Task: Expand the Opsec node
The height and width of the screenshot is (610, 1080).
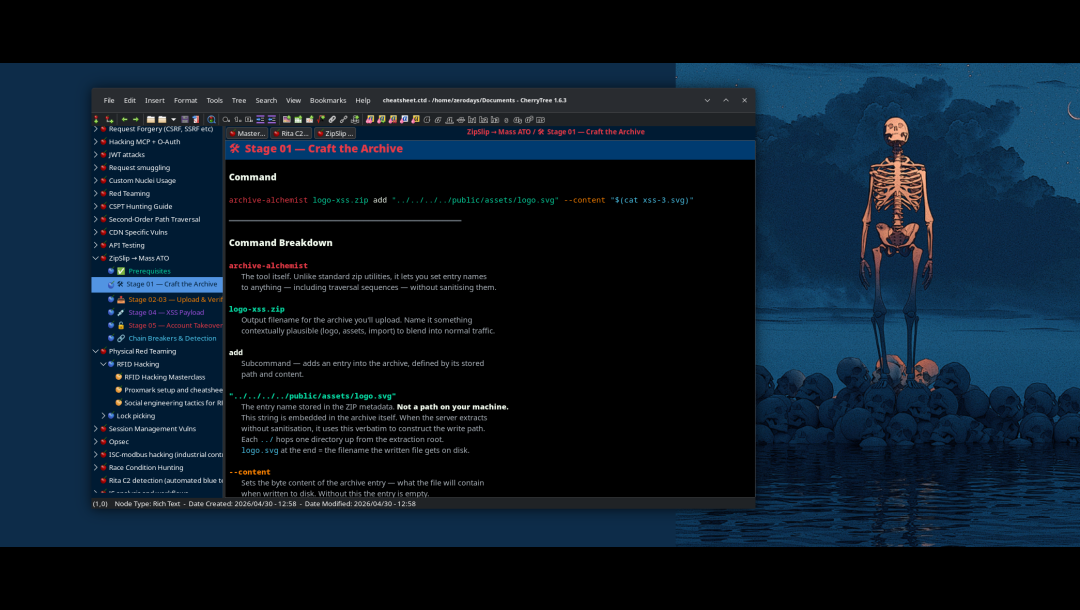Action: (96, 442)
